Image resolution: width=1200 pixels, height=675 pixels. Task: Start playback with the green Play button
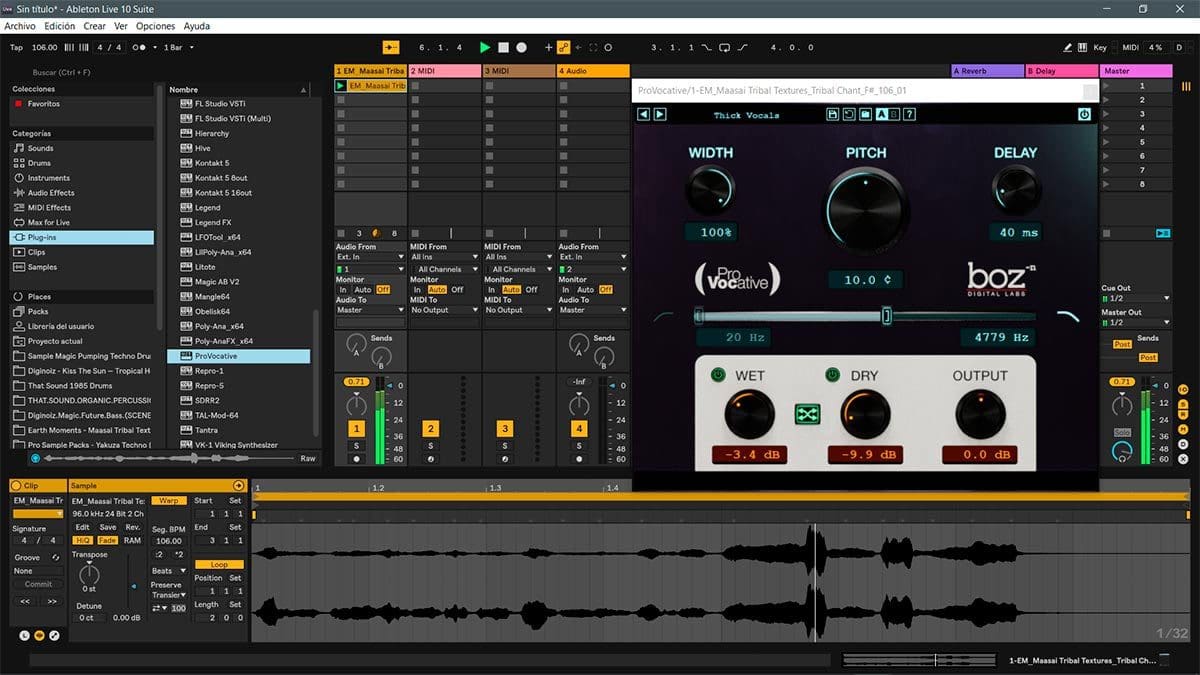pos(485,47)
